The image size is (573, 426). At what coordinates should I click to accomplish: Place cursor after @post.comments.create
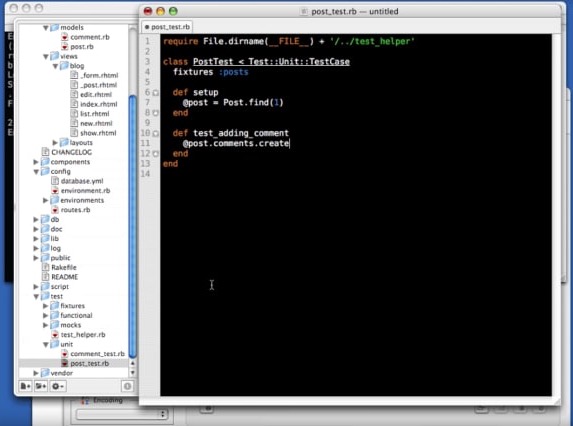point(289,144)
